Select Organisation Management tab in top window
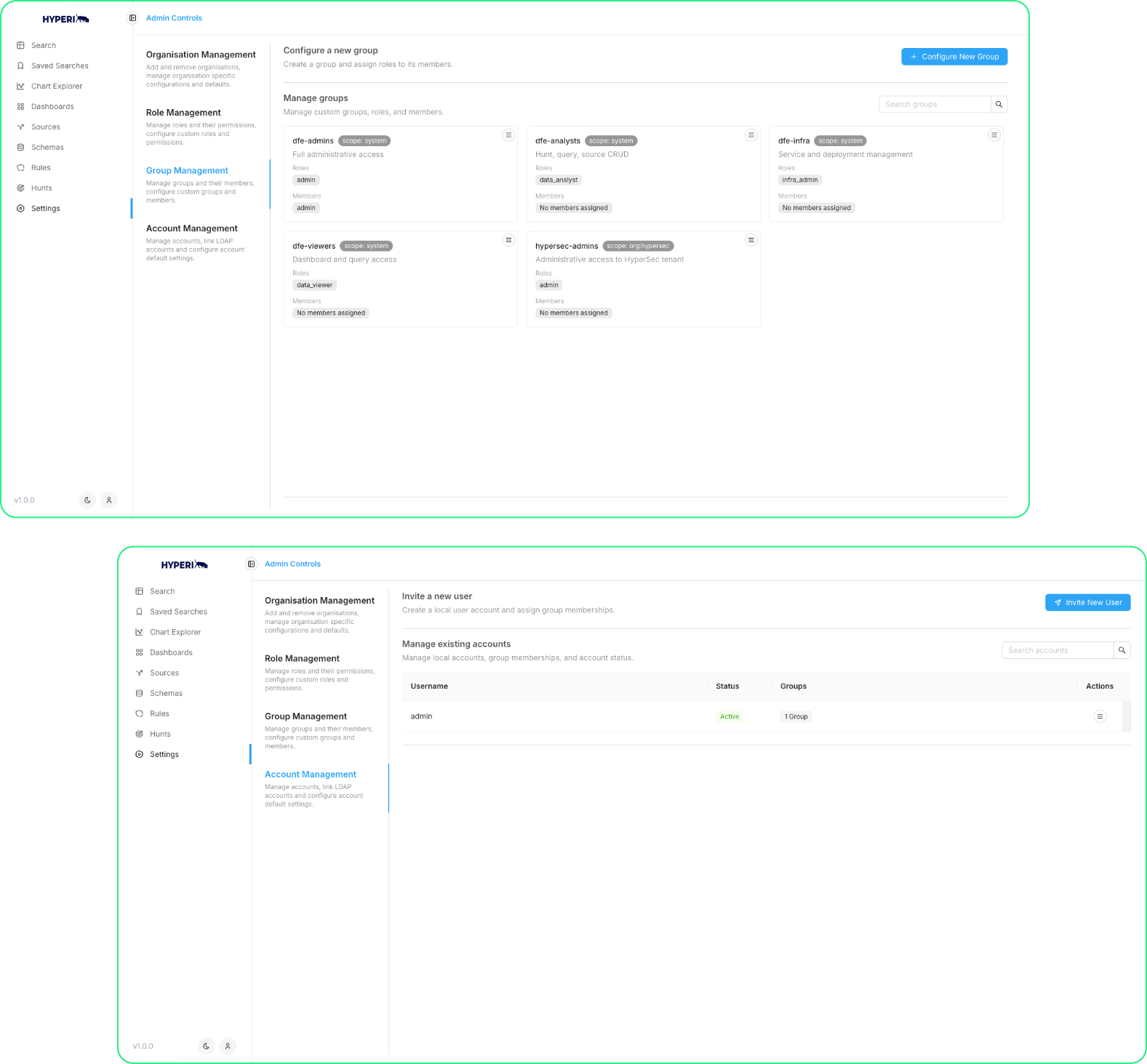Screen dimensions: 1147x1064 pyautogui.click(x=201, y=68)
